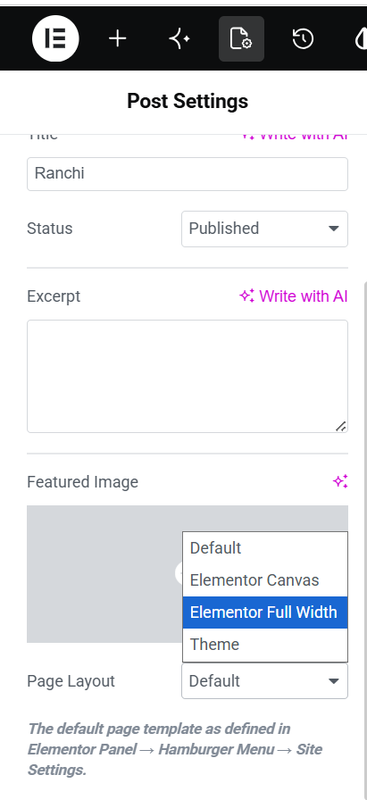The width and height of the screenshot is (367, 800).
Task: Select Elementor Canvas layout option
Action: pos(265,580)
